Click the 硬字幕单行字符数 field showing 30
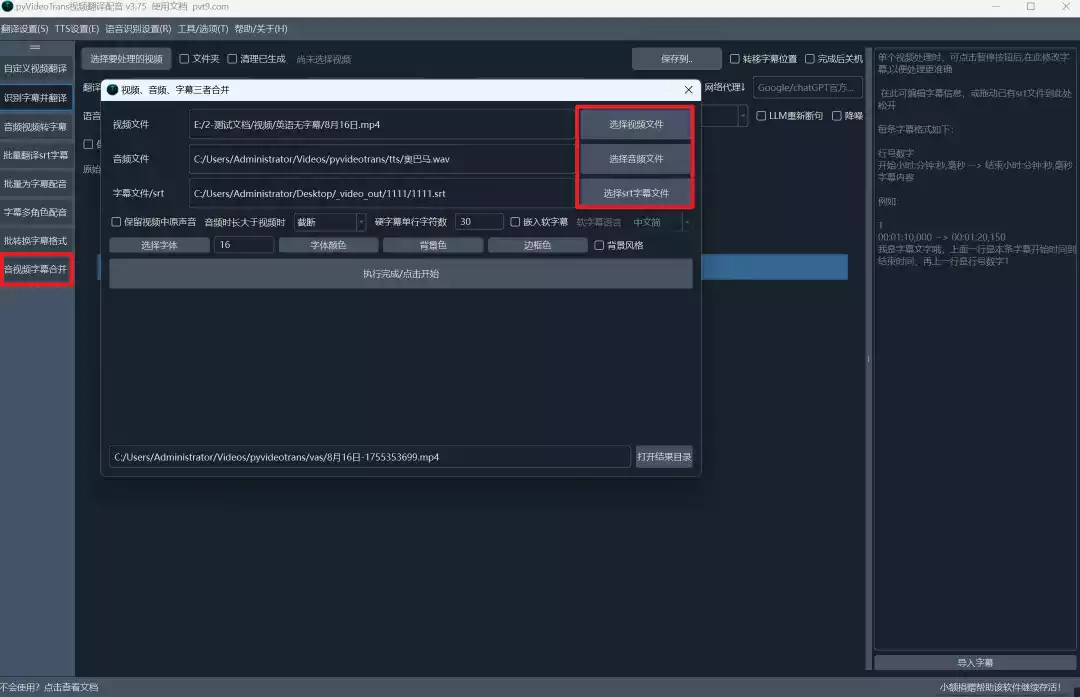 [478, 222]
